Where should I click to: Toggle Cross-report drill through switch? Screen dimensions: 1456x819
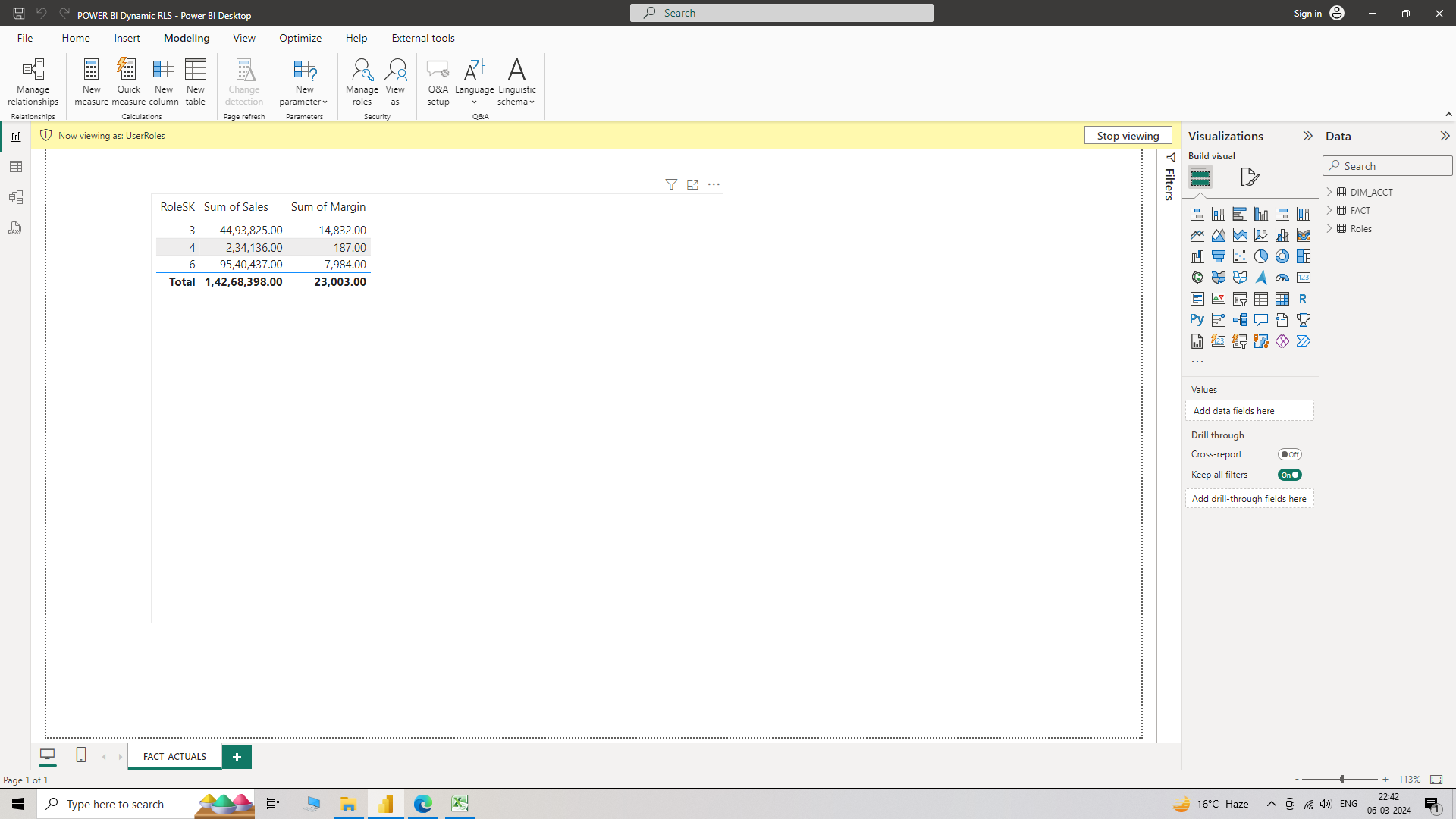[x=1289, y=454]
